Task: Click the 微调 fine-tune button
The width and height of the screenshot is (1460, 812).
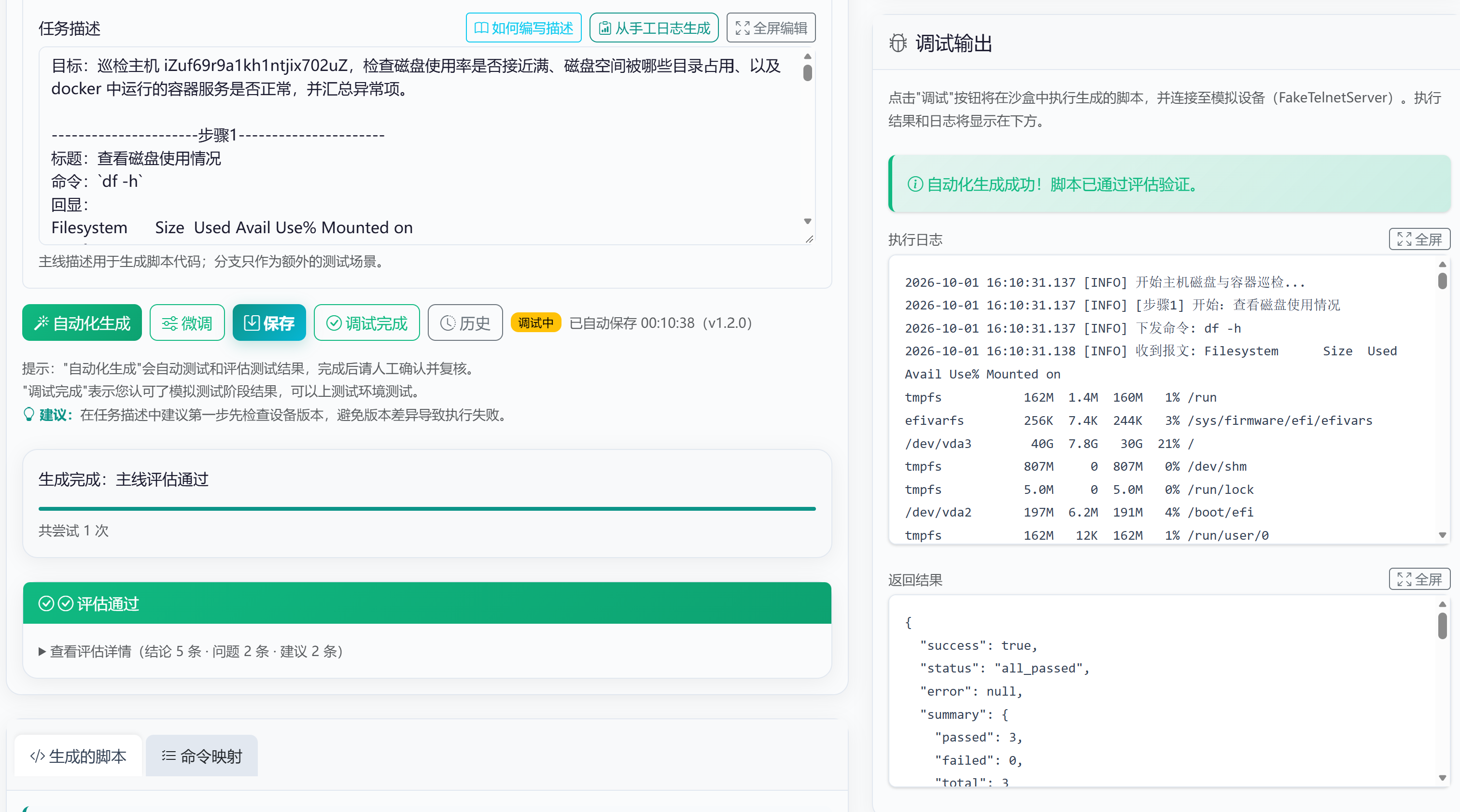Action: (x=187, y=323)
